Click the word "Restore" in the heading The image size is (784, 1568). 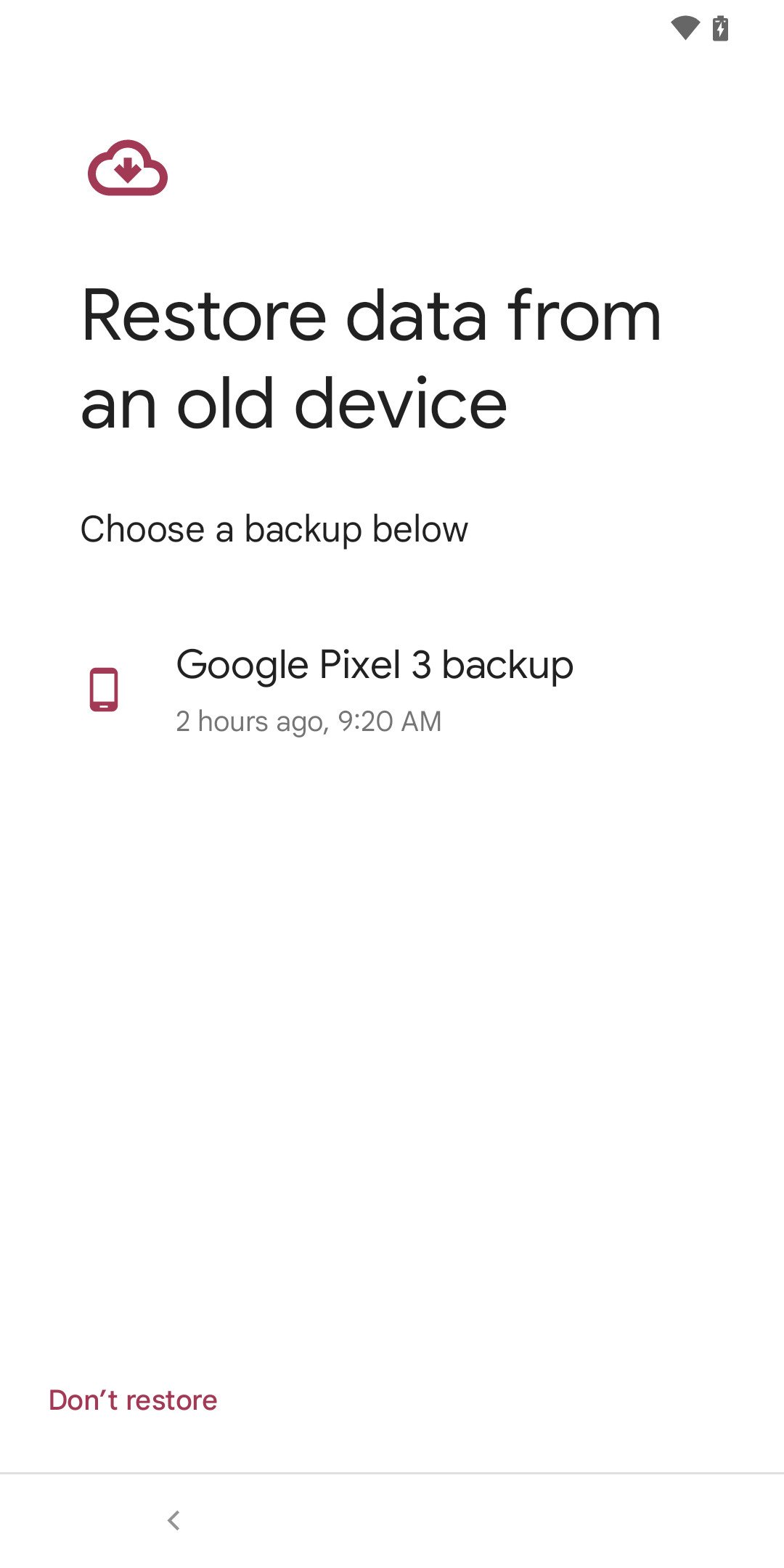tap(205, 316)
